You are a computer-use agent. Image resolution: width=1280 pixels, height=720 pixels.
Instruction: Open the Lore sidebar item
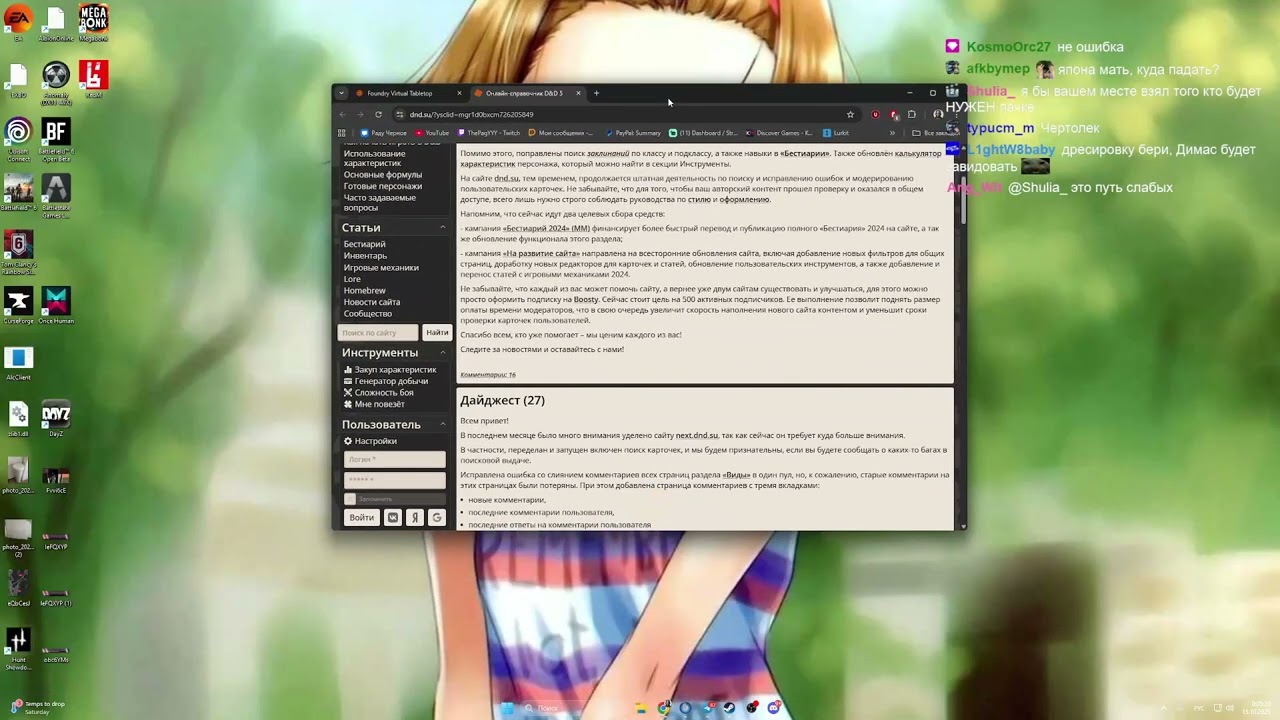click(352, 279)
